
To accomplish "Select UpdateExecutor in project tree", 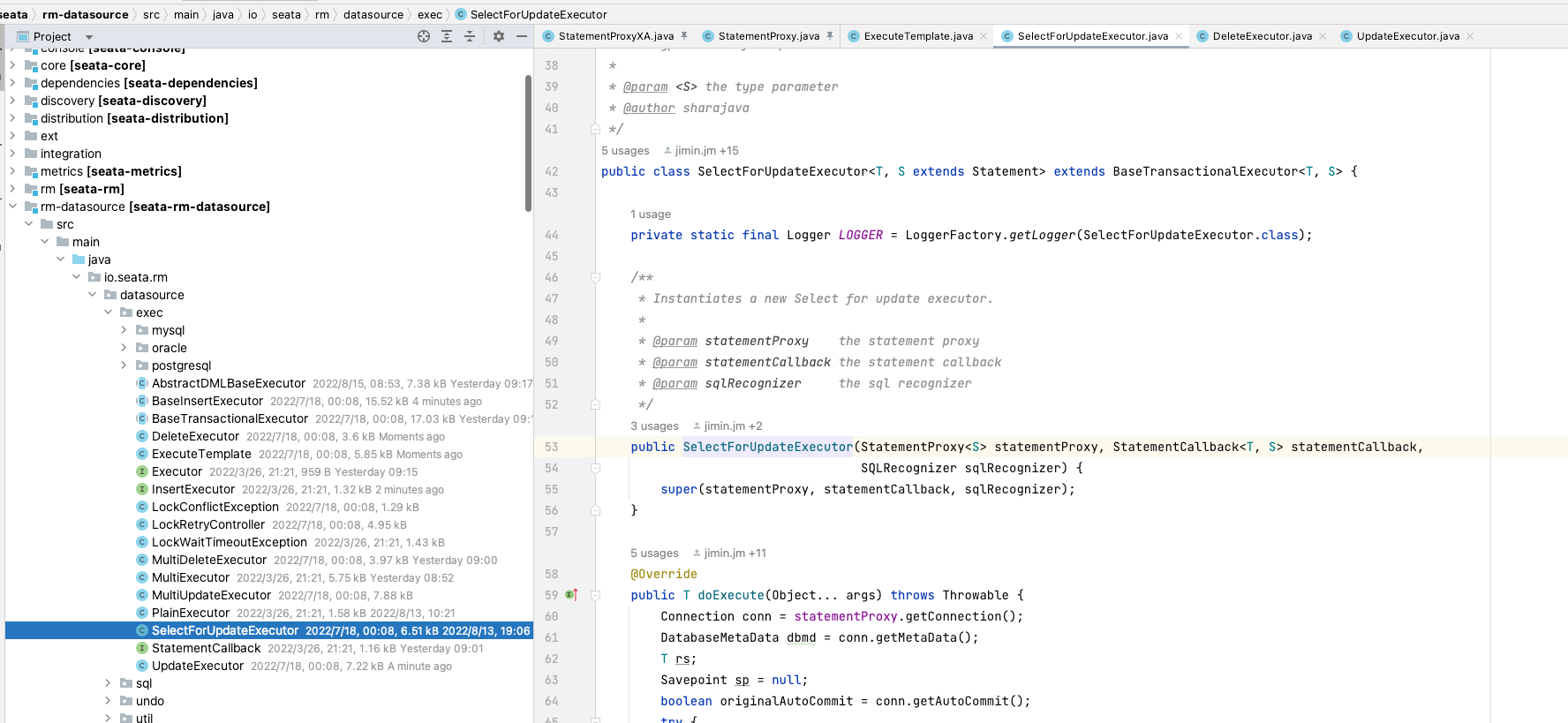I will [198, 666].
